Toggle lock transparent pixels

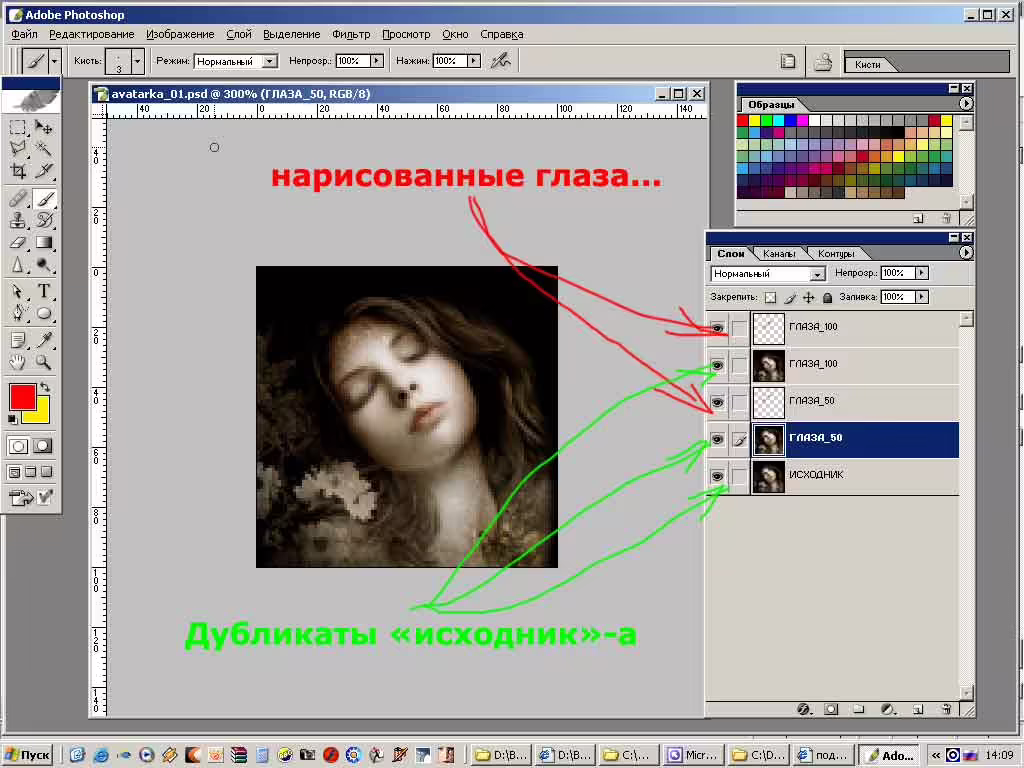[x=771, y=298]
